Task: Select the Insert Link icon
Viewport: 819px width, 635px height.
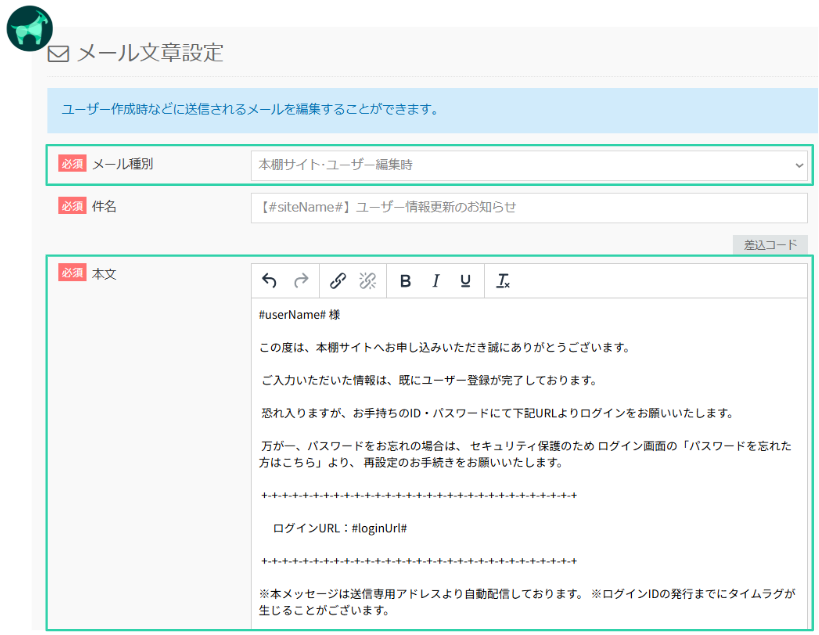Action: coord(336,280)
